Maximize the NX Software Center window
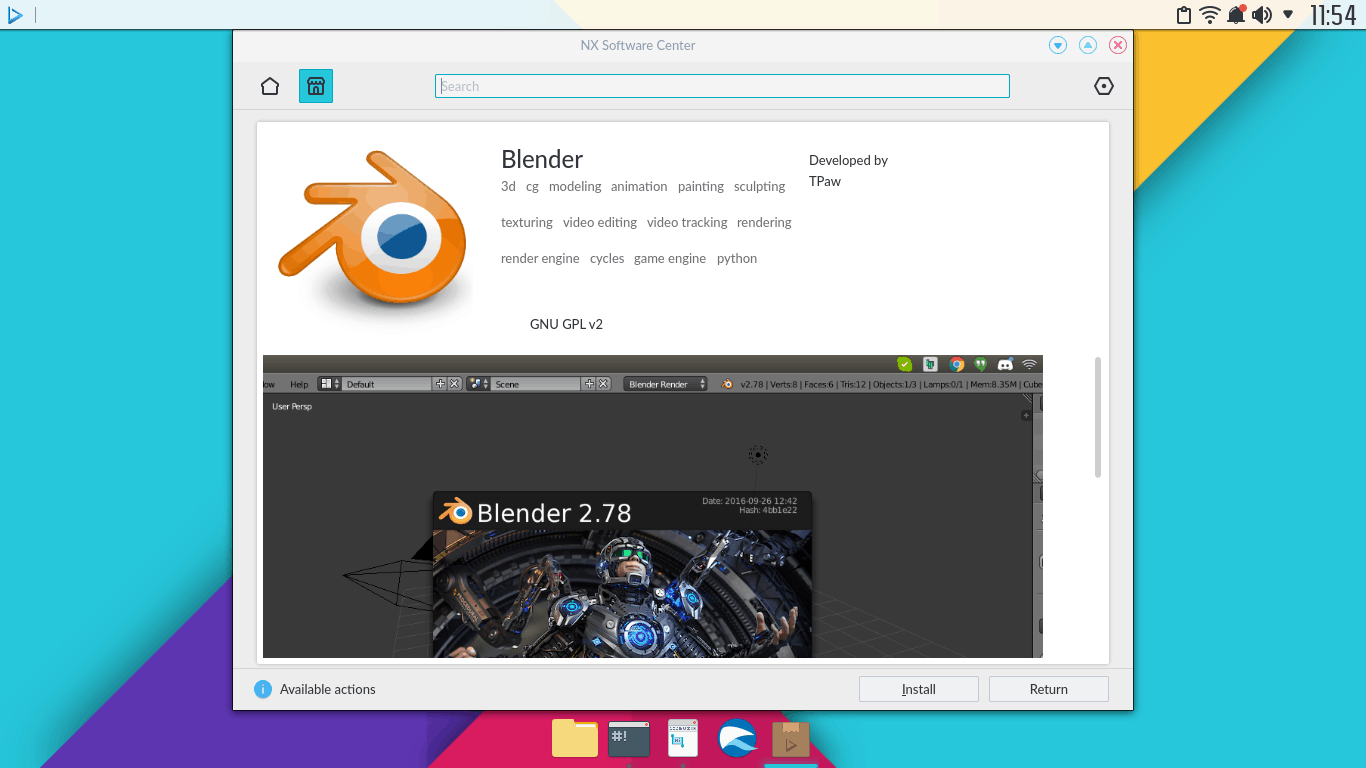The image size is (1366, 768). point(1088,45)
